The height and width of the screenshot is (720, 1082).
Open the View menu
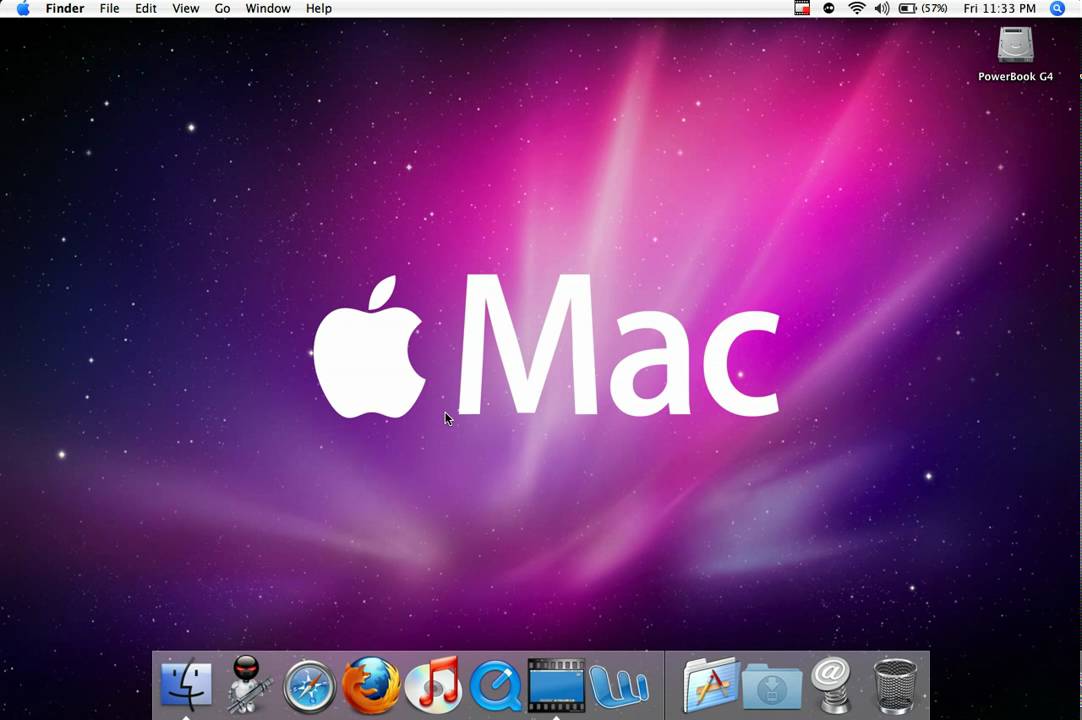point(186,8)
